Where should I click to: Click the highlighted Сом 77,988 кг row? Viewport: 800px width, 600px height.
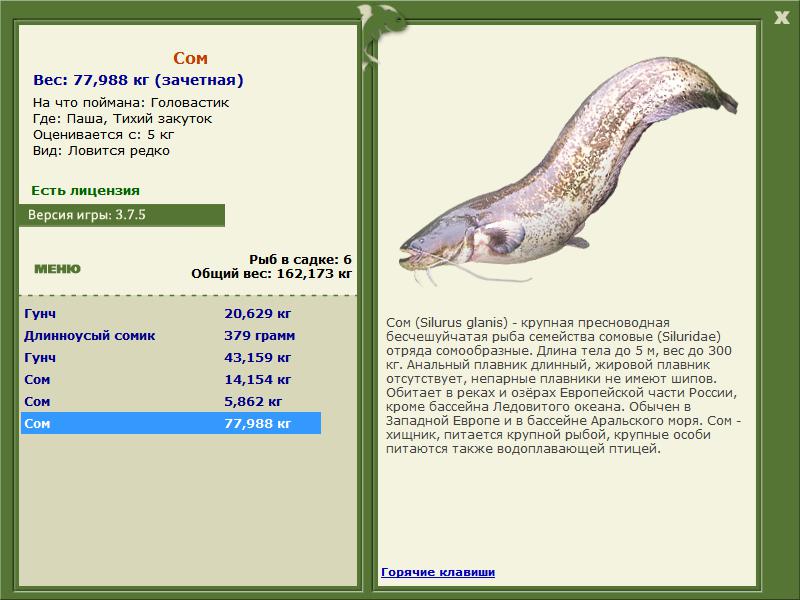click(170, 424)
